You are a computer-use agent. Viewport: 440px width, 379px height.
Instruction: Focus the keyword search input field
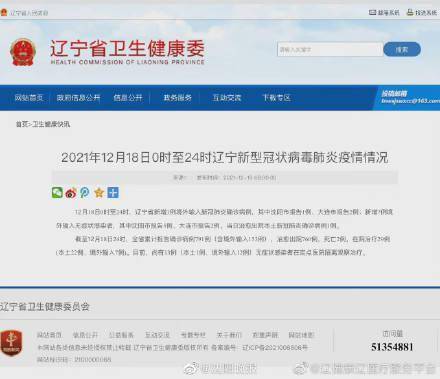point(330,50)
